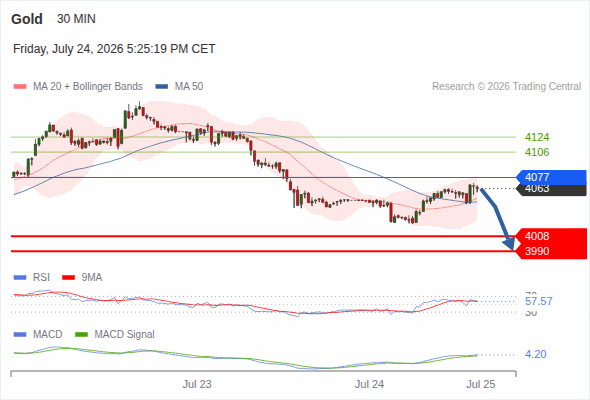
Task: Click the RSI value 57.57 readout
Action: (538, 301)
